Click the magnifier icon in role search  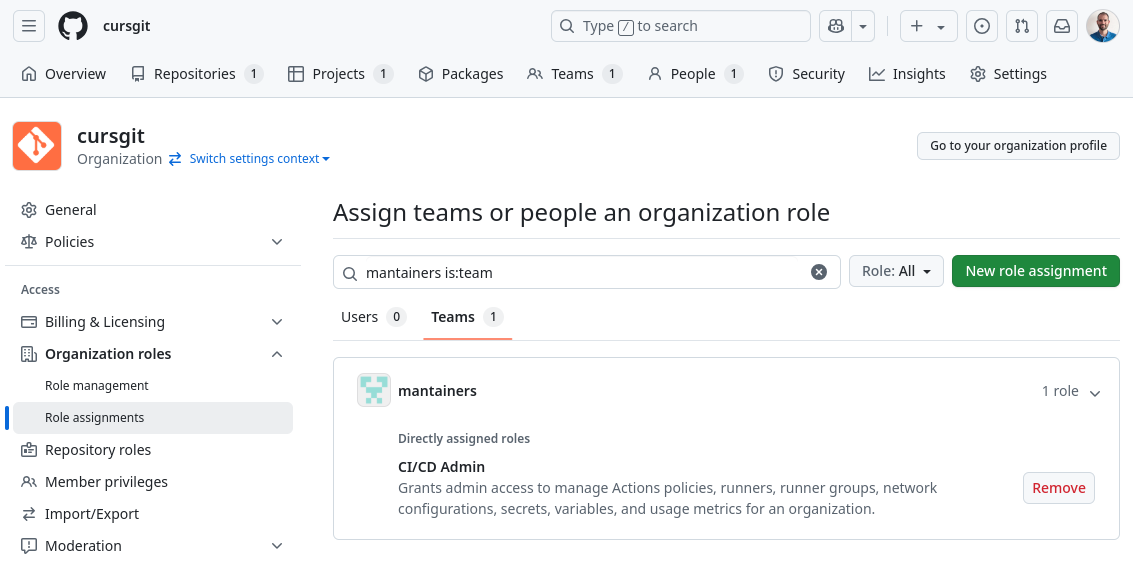(x=350, y=273)
